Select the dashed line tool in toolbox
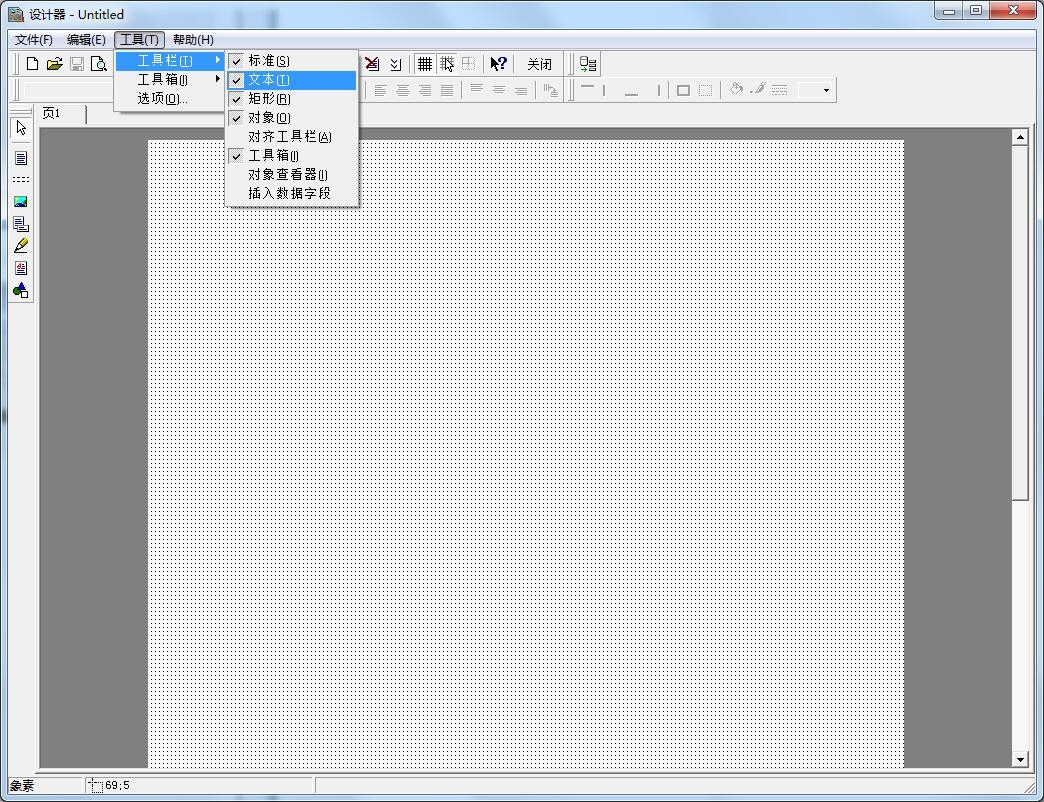The width and height of the screenshot is (1044, 802). (21, 180)
